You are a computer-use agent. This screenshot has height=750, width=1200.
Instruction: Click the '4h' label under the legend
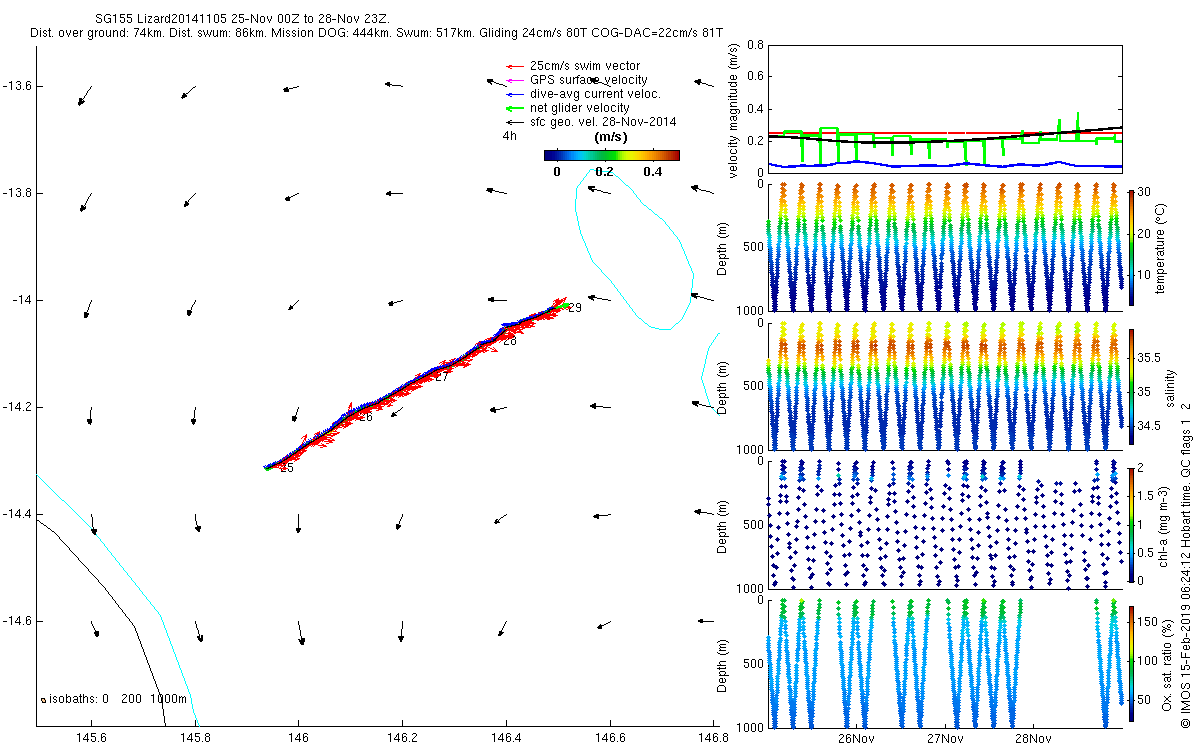pos(510,136)
